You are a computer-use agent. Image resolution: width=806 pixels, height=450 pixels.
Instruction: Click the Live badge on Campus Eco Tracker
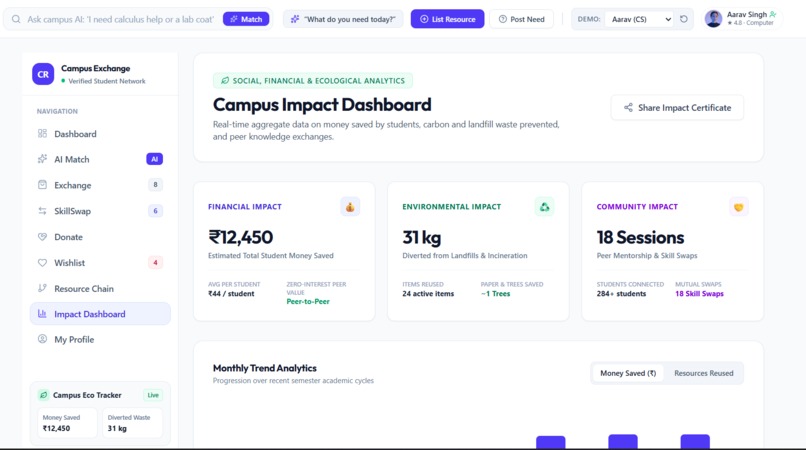pos(153,395)
